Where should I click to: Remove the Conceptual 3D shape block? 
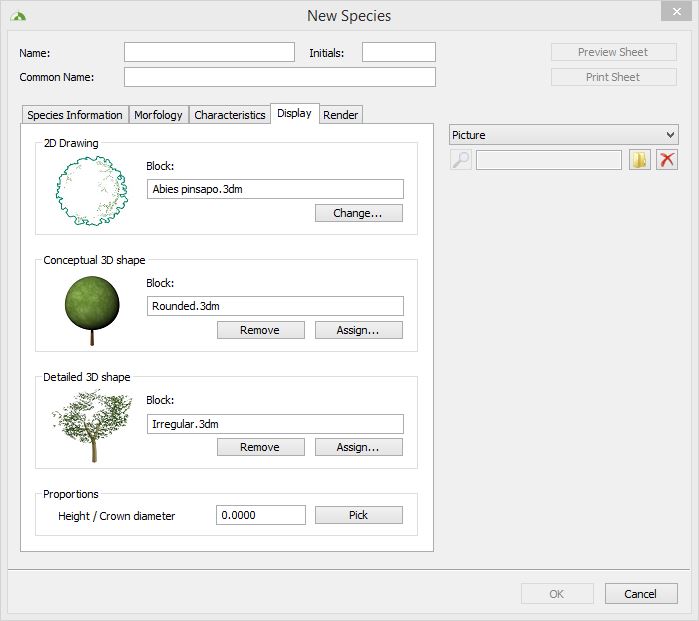(x=260, y=330)
